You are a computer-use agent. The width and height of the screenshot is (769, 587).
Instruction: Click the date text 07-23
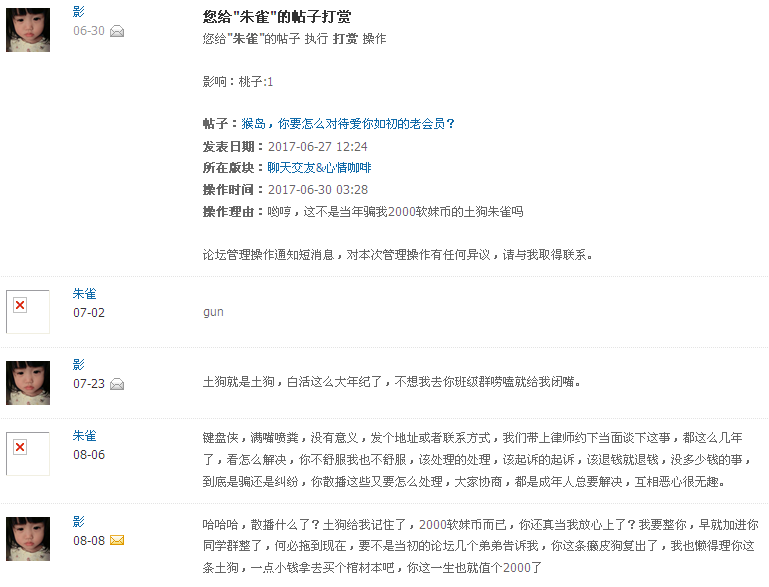(89, 383)
